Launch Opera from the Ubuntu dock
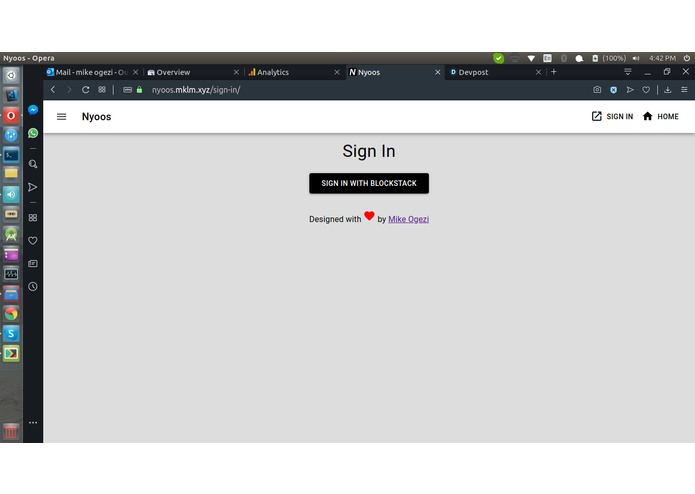This screenshot has height=494, width=695. 11,116
